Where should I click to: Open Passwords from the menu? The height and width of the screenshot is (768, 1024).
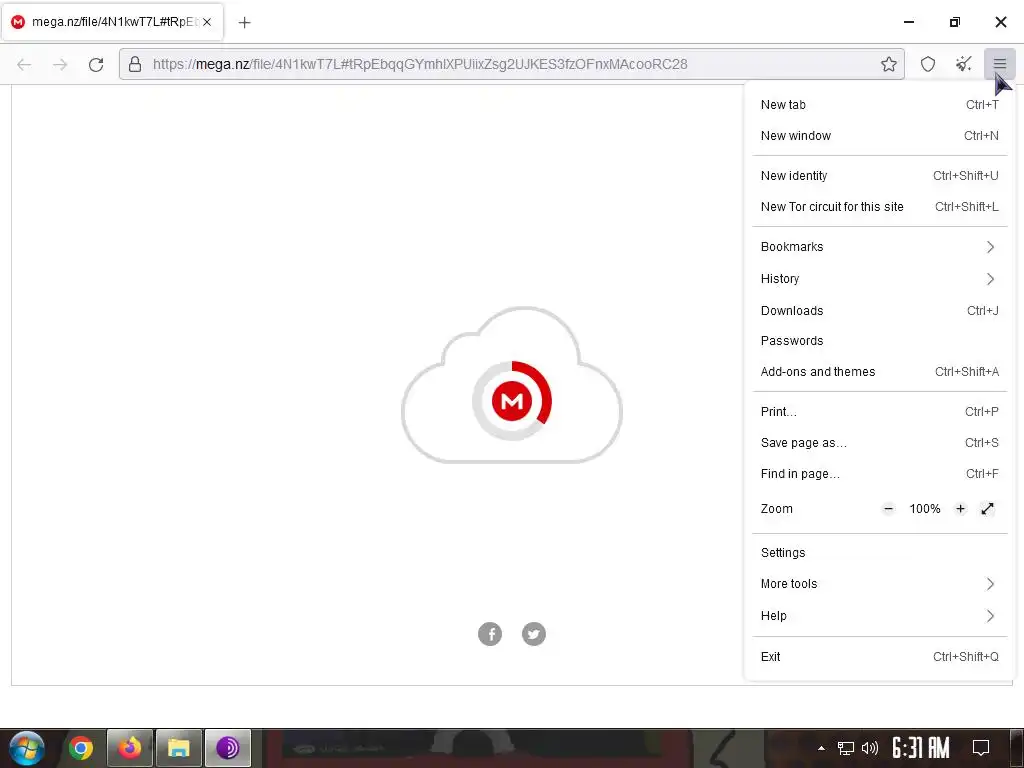click(880, 340)
